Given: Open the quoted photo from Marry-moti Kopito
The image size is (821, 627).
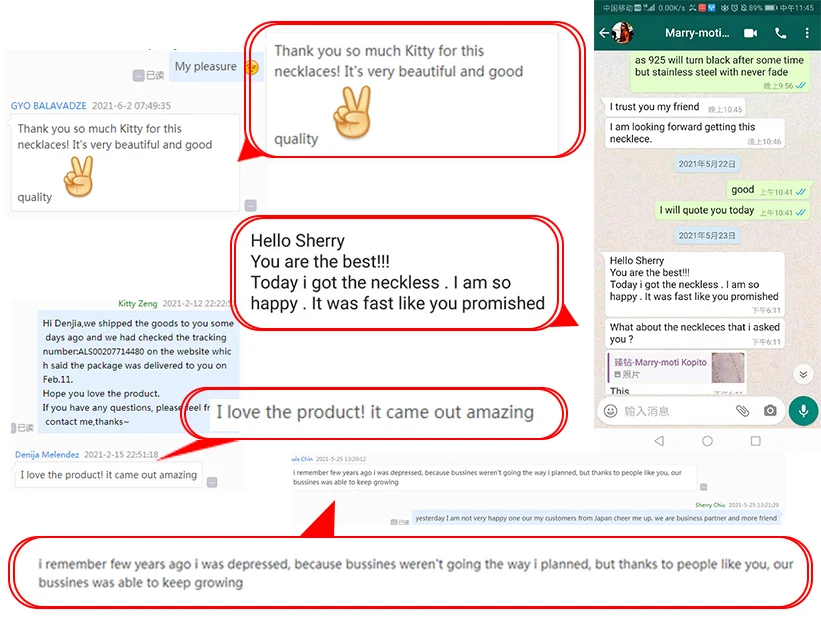Looking at the screenshot, I should (x=676, y=368).
